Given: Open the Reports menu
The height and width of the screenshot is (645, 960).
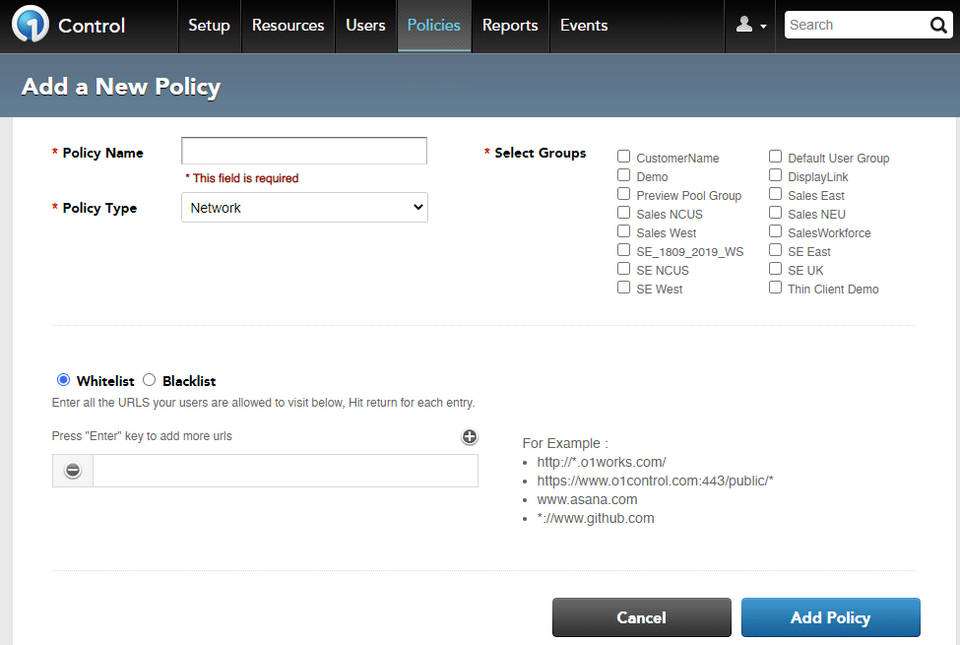Looking at the screenshot, I should click(x=509, y=25).
